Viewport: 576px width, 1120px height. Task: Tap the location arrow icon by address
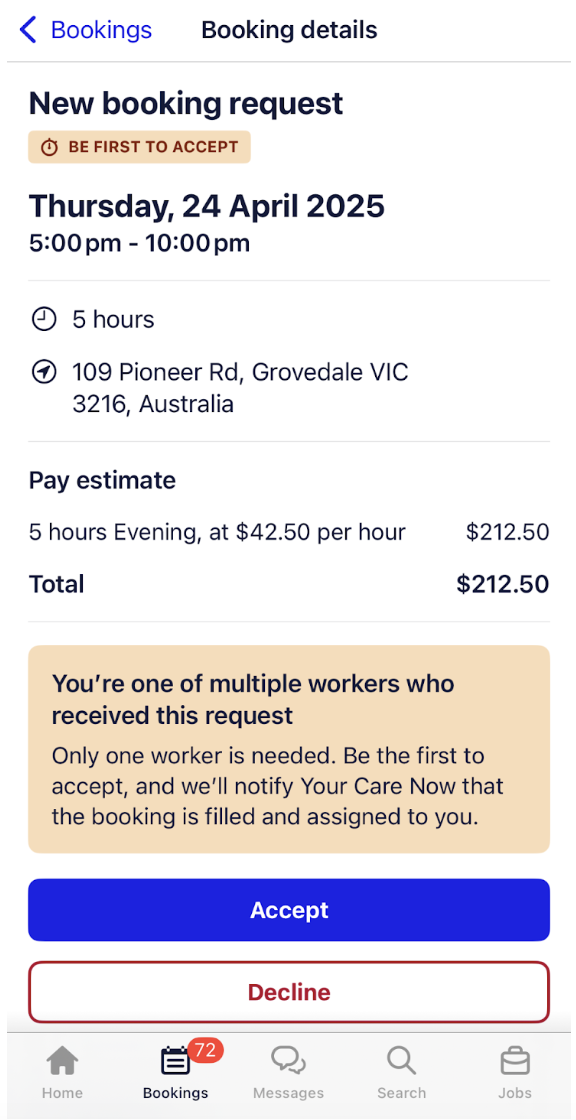(44, 373)
